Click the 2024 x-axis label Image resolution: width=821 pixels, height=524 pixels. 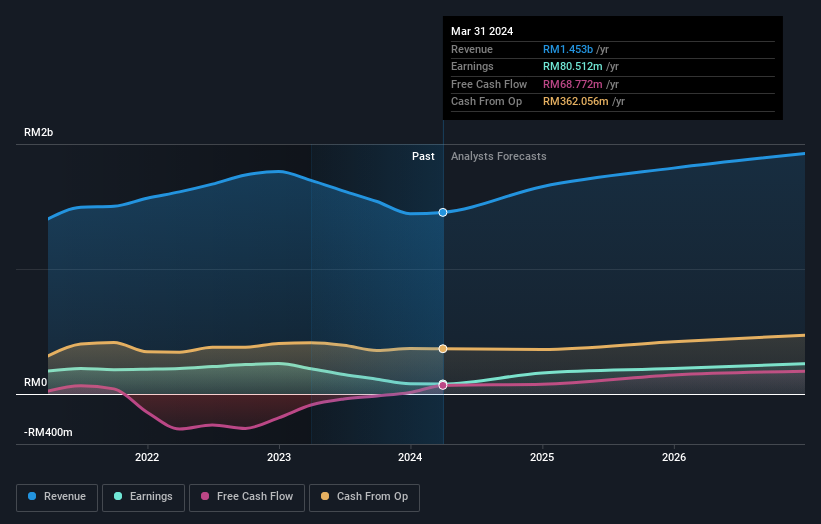410,458
